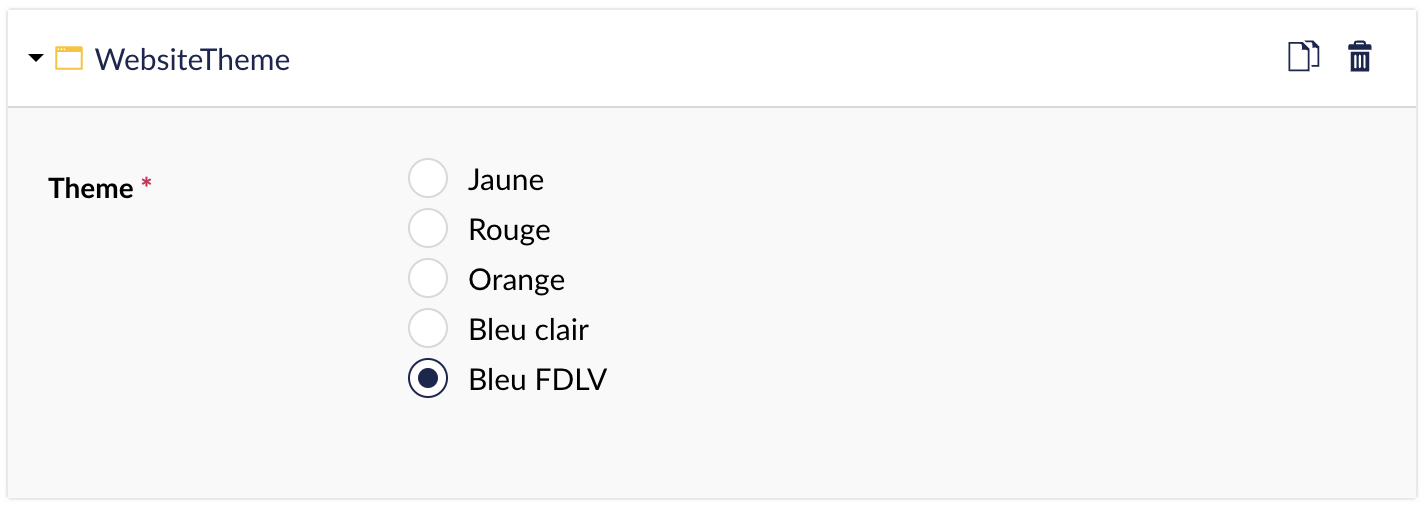Click empty space in the WebsiteTheme header bar
The height and width of the screenshot is (508, 1426).
780,58
